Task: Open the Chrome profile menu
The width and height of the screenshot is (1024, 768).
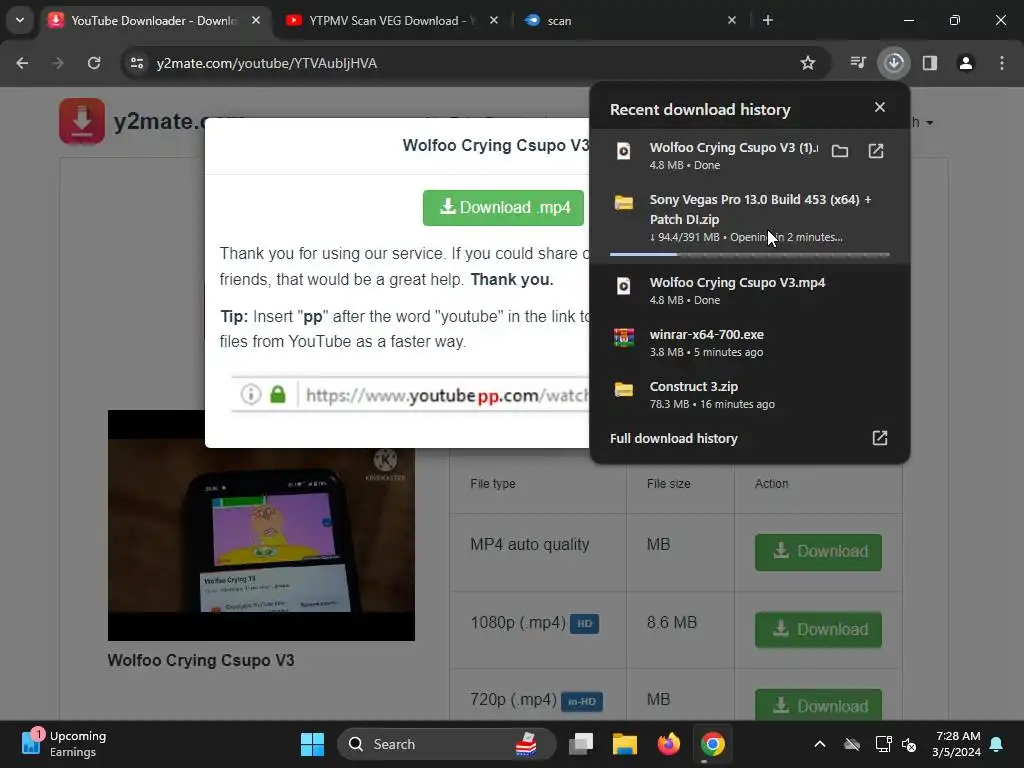Action: coord(966,63)
